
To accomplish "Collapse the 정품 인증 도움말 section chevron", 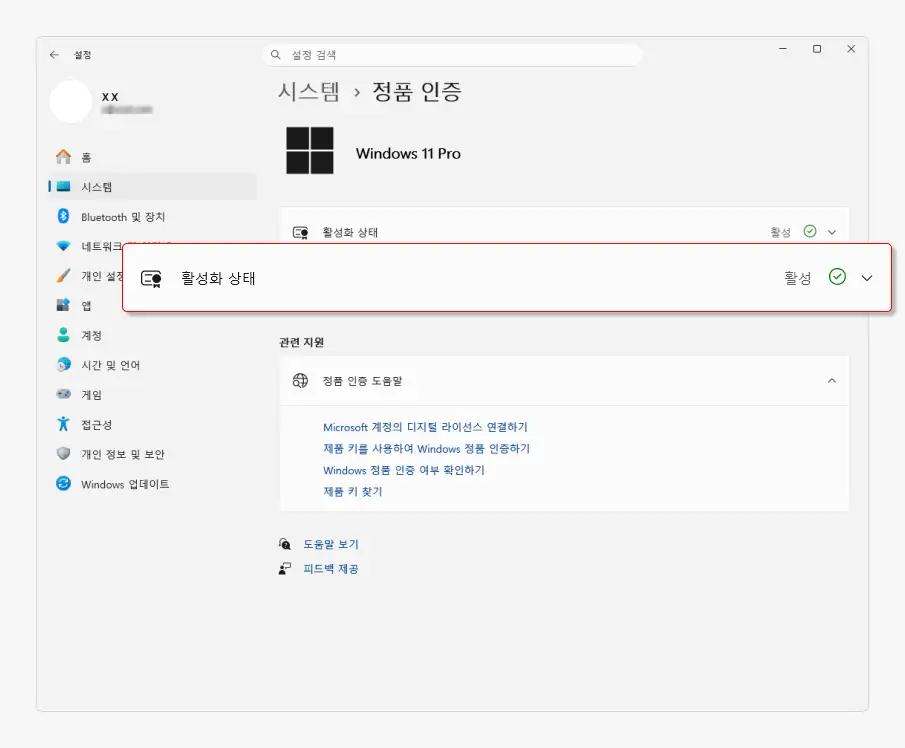I will (x=832, y=381).
